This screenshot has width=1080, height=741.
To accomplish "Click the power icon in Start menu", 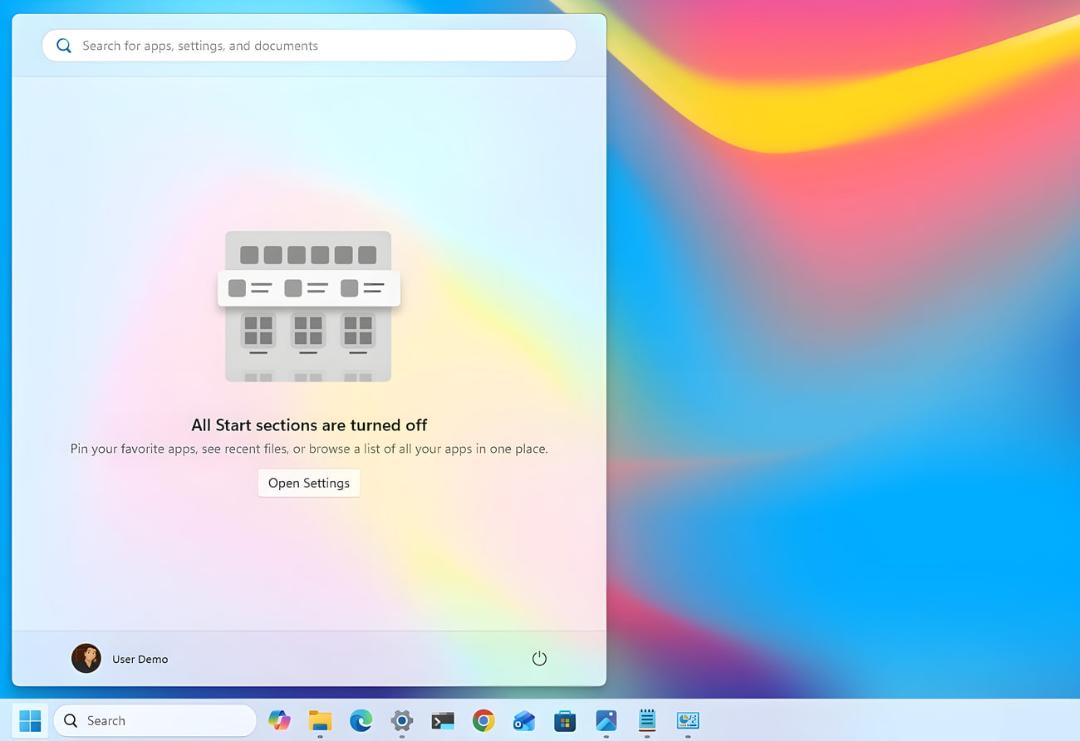I will coord(539,659).
